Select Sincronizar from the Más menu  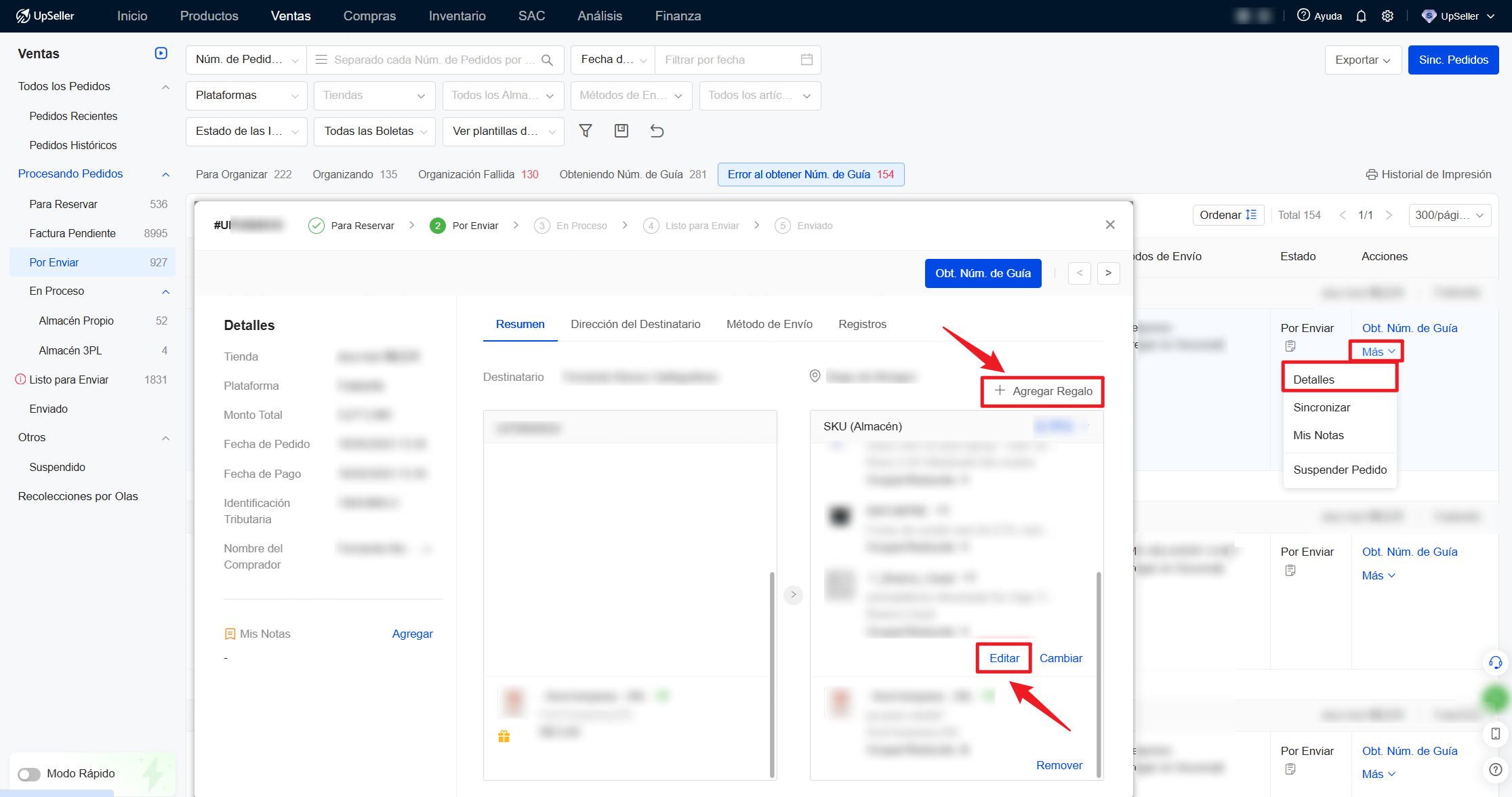click(x=1322, y=408)
